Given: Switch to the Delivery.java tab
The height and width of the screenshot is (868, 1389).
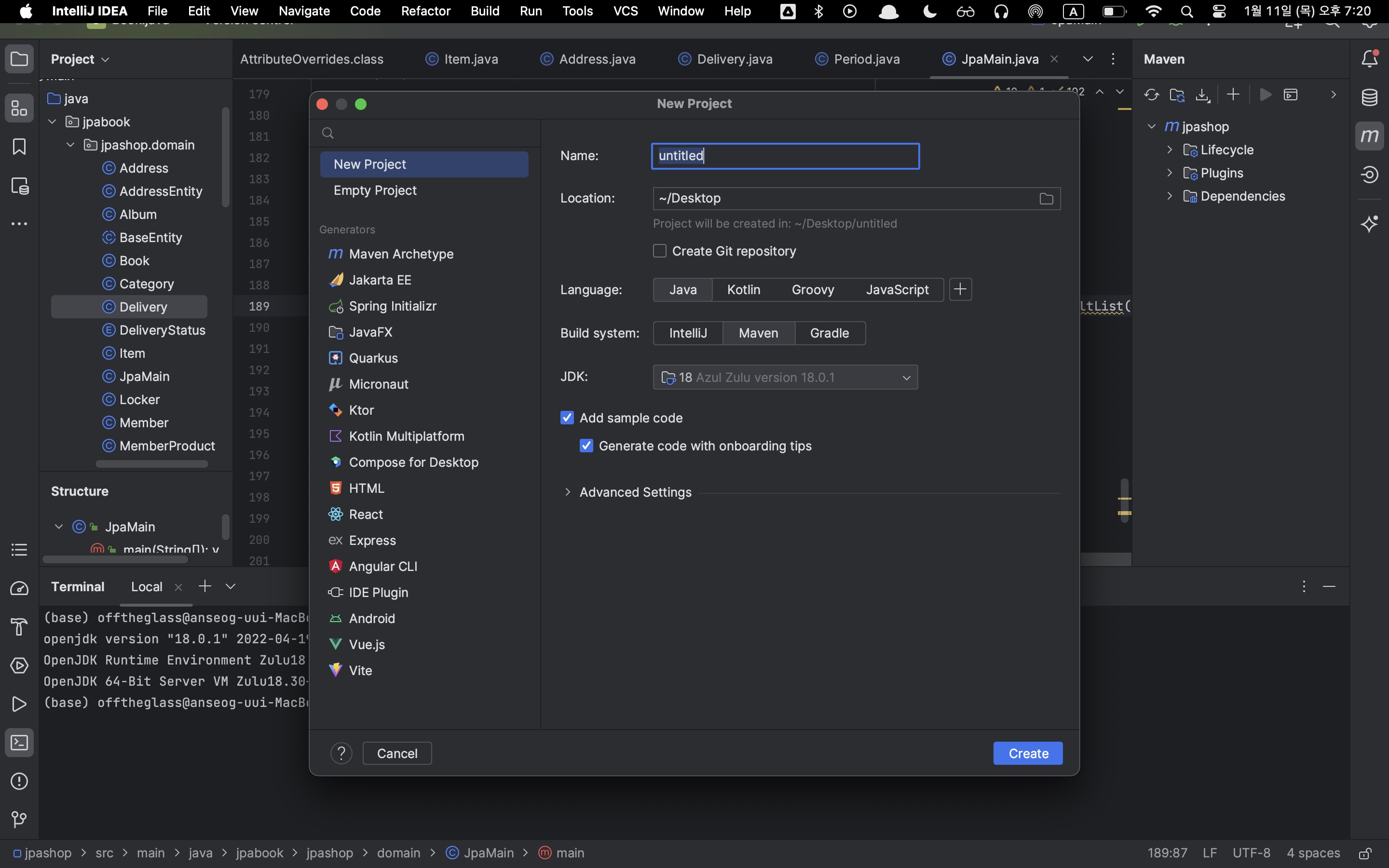Looking at the screenshot, I should pyautogui.click(x=734, y=59).
